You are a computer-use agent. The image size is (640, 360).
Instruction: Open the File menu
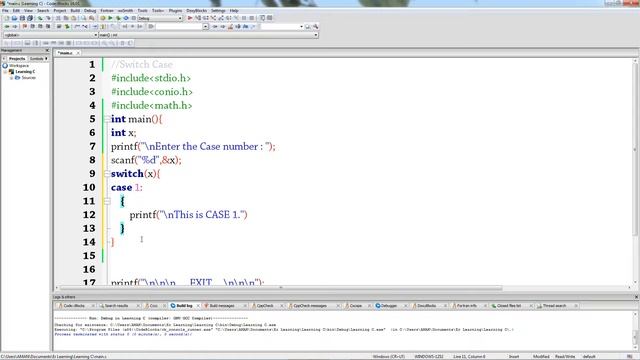pyautogui.click(x=5, y=11)
